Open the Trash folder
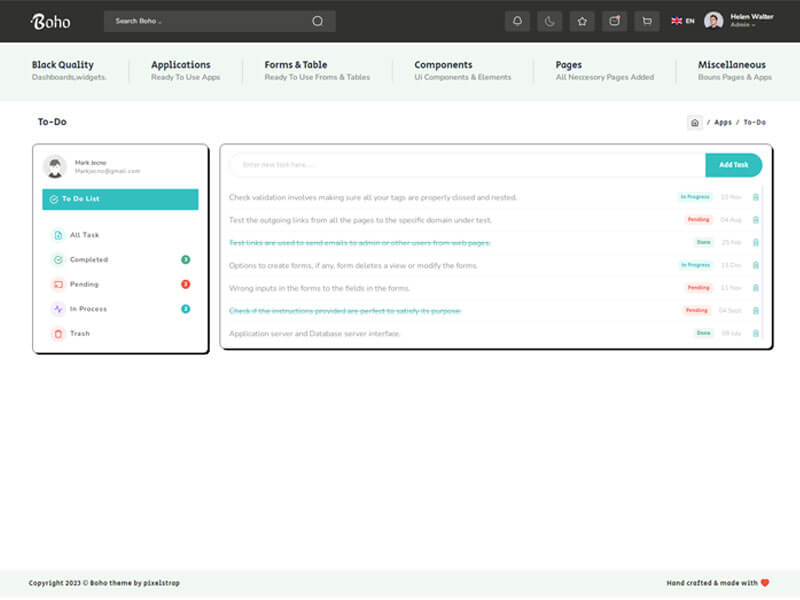The height and width of the screenshot is (600, 800). point(80,333)
